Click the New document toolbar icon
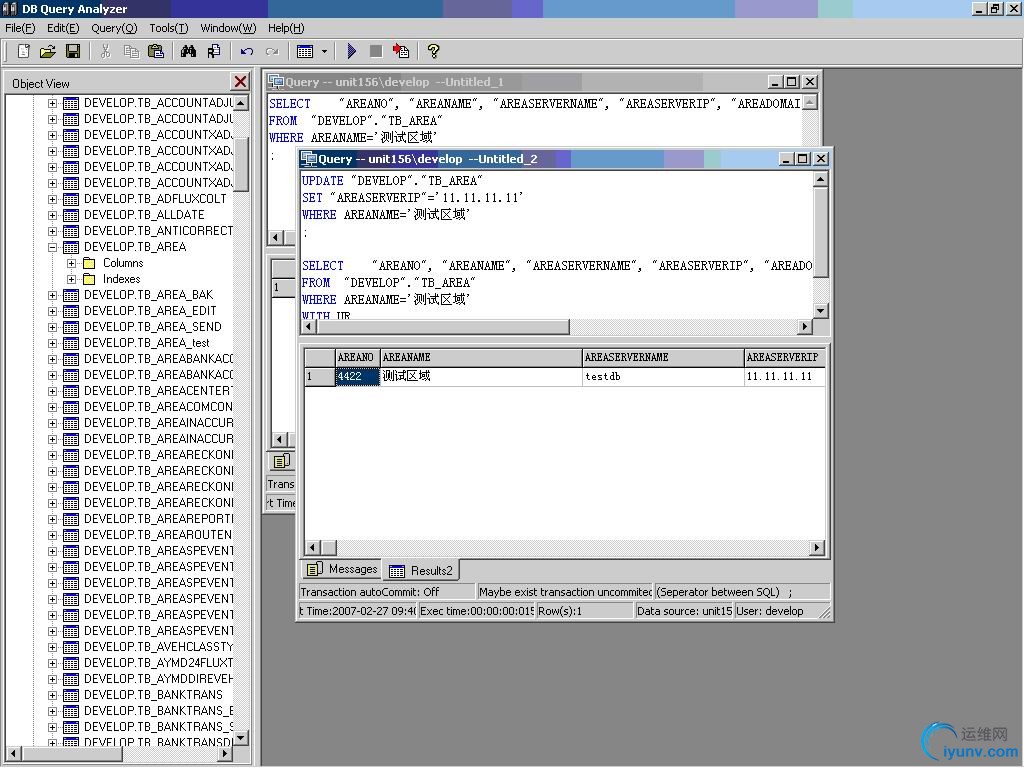Image resolution: width=1024 pixels, height=768 pixels. tap(24, 51)
